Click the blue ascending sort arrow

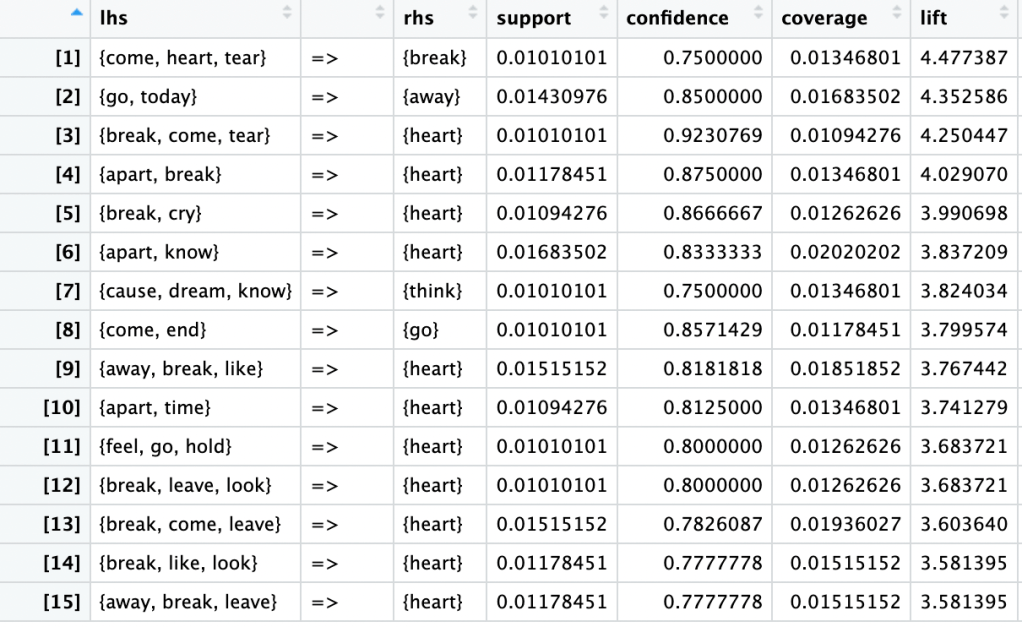(78, 13)
